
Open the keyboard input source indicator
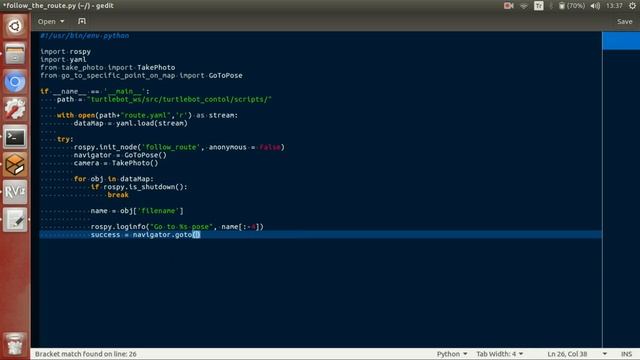point(539,6)
